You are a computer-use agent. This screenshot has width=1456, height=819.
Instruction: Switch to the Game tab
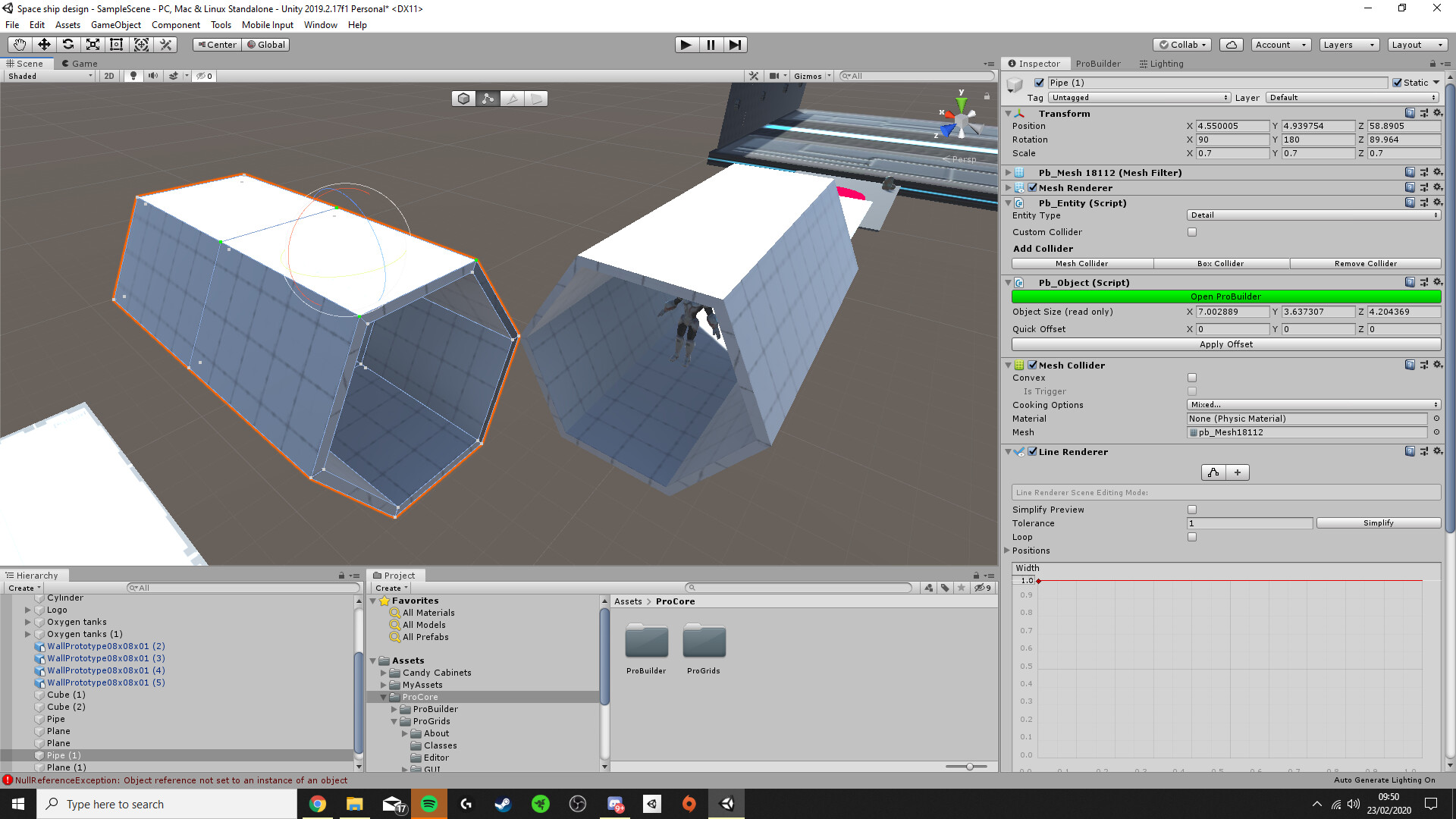point(80,64)
